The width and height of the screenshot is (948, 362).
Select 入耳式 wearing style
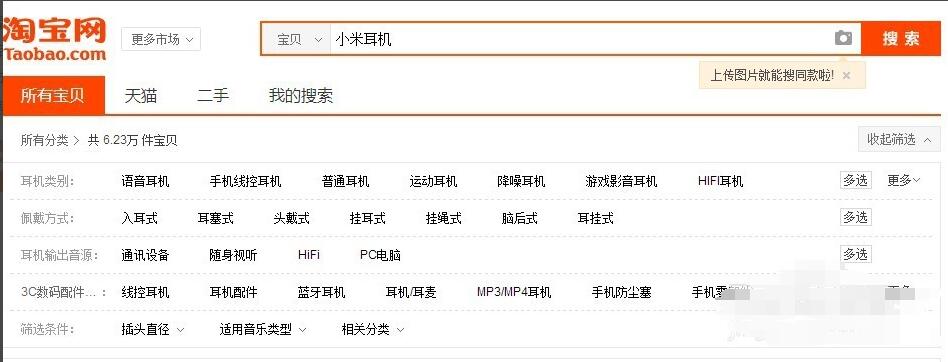pyautogui.click(x=139, y=218)
